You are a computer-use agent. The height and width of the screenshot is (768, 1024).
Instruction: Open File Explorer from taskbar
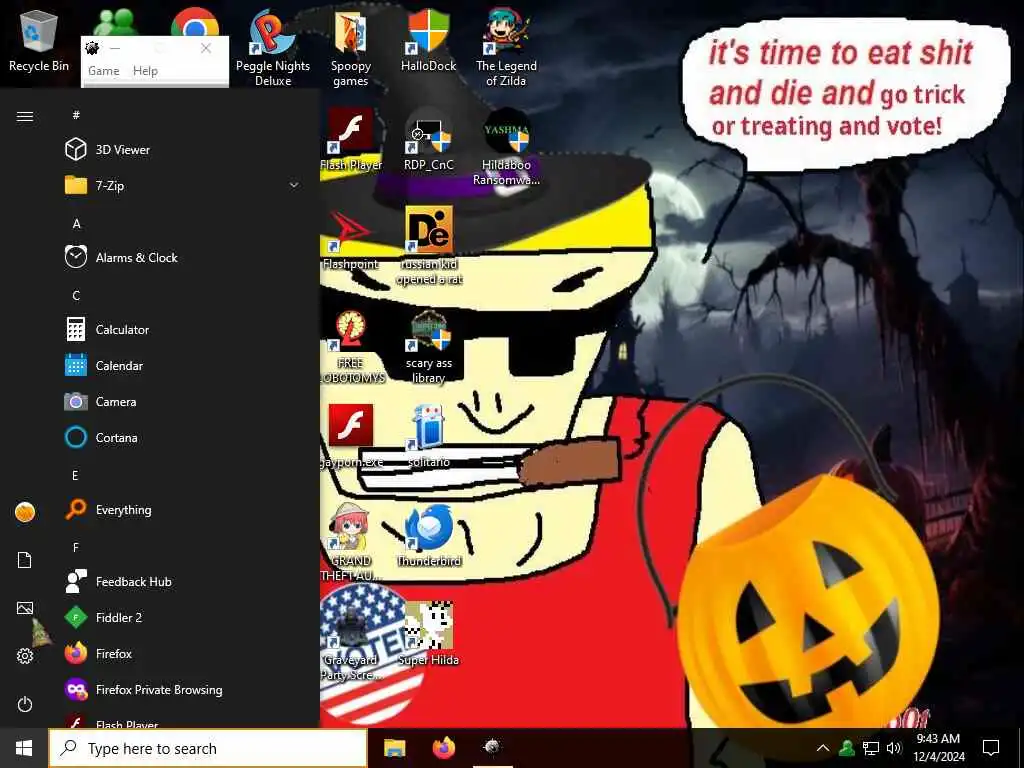point(394,748)
